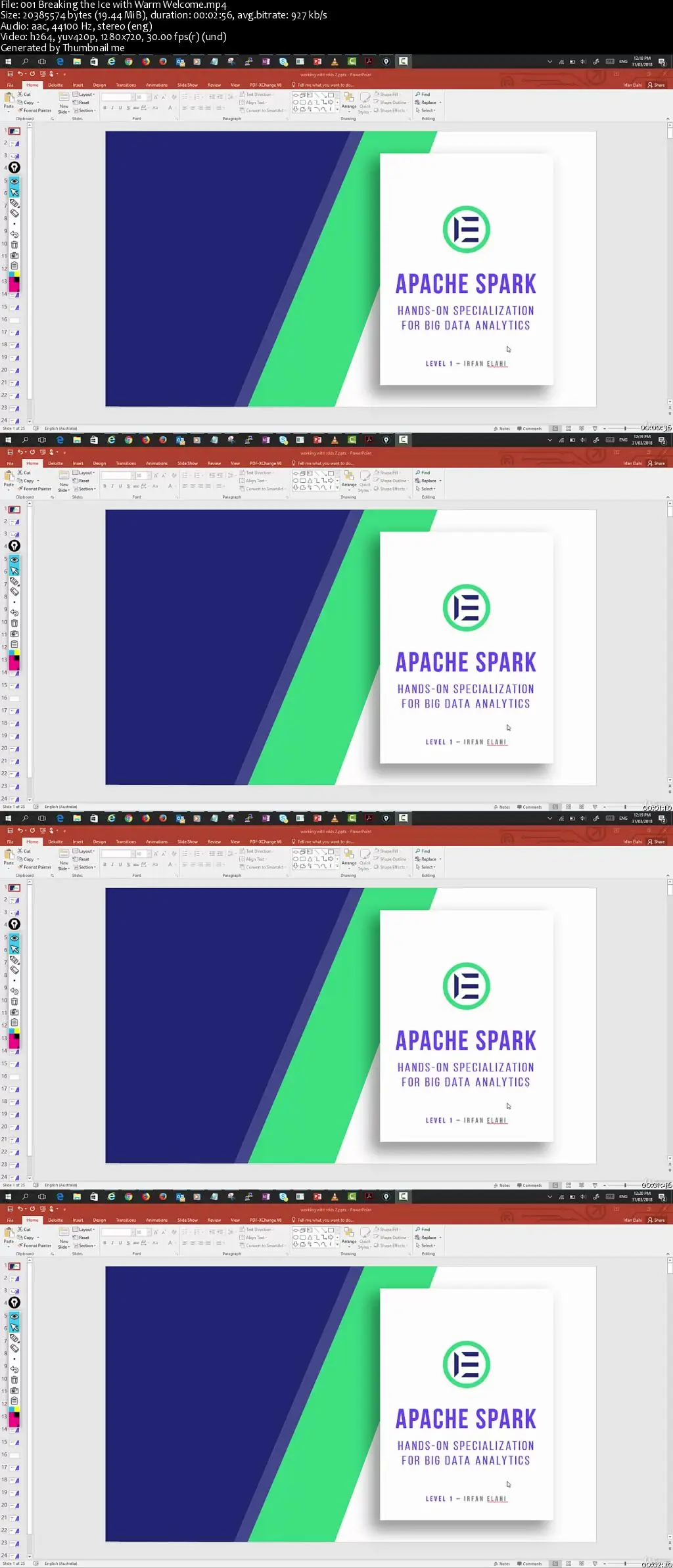
Task: Select the pen tool icon in first frame
Action: 14,168
